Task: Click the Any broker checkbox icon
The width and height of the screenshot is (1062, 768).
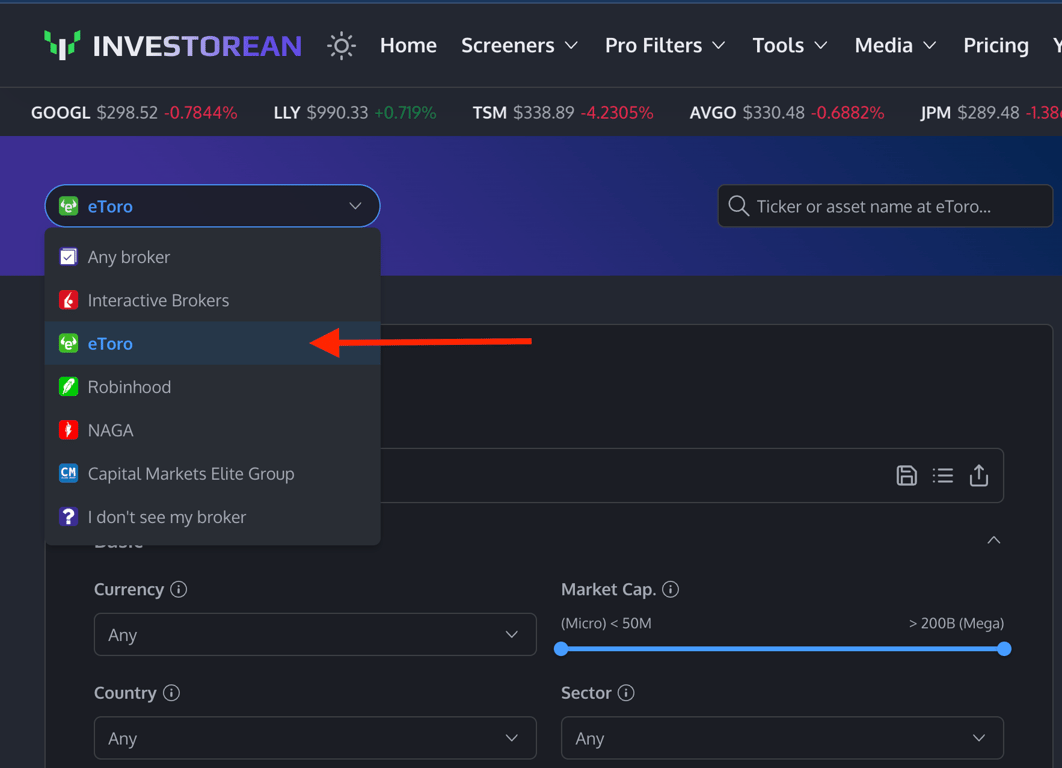Action: point(68,257)
